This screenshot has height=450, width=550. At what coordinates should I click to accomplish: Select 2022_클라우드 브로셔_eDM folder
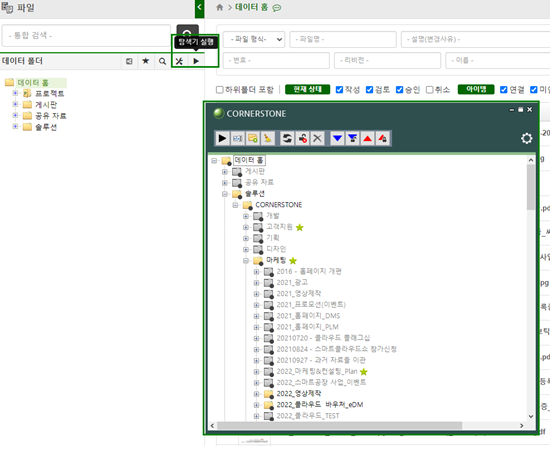point(320,405)
